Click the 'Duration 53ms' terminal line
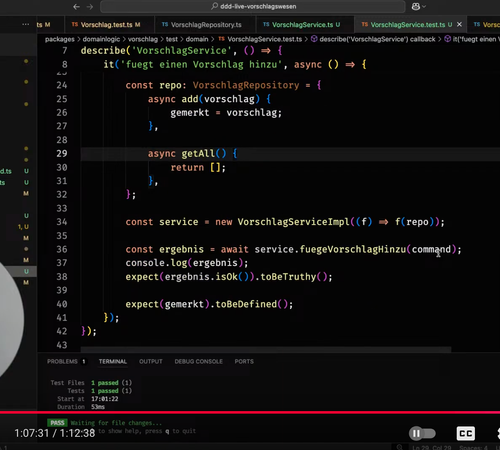This screenshot has height=450, width=500. [81, 407]
